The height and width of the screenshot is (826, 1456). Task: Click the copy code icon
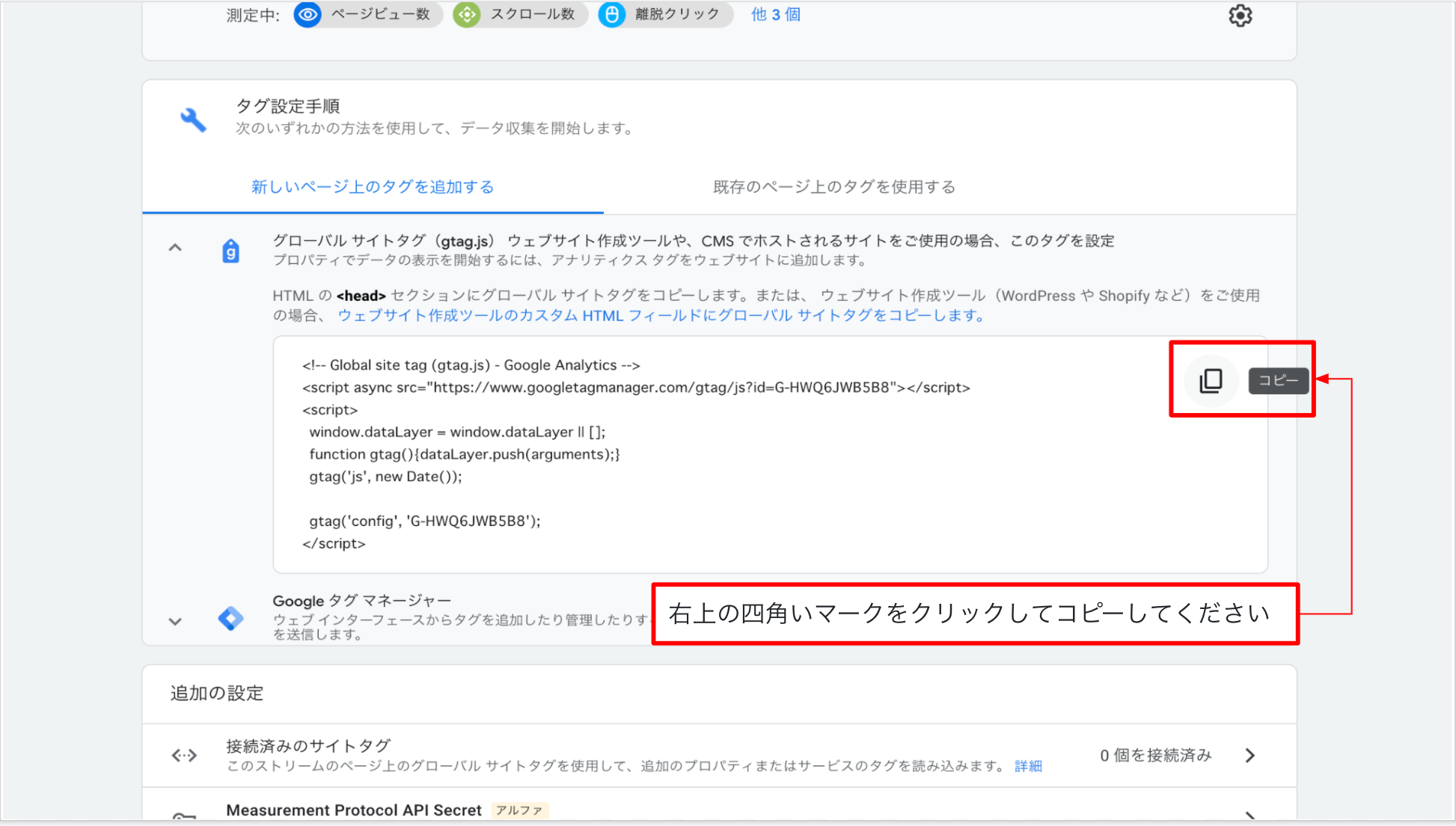pyautogui.click(x=1211, y=380)
